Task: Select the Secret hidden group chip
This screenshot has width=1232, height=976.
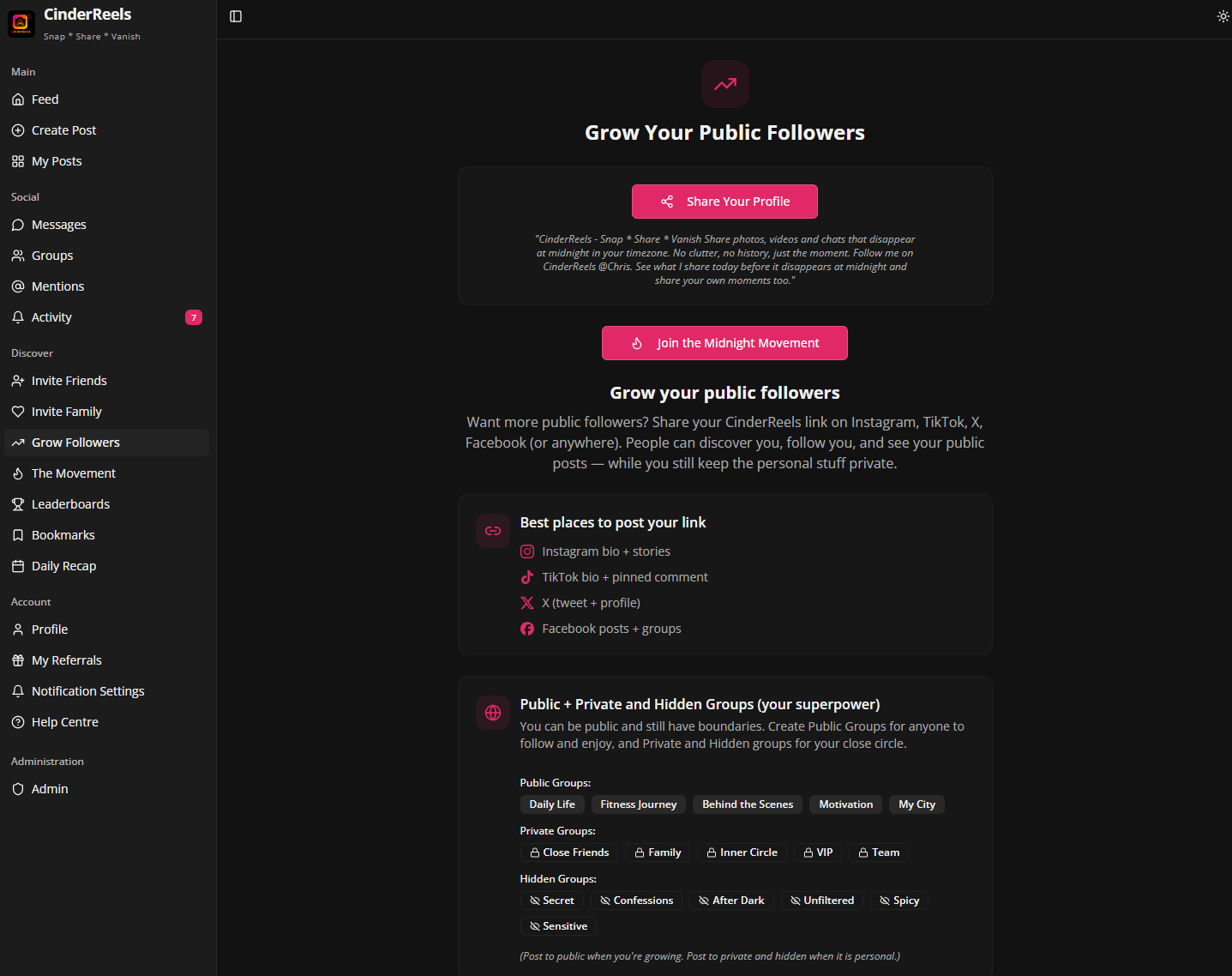Action: [552, 901]
